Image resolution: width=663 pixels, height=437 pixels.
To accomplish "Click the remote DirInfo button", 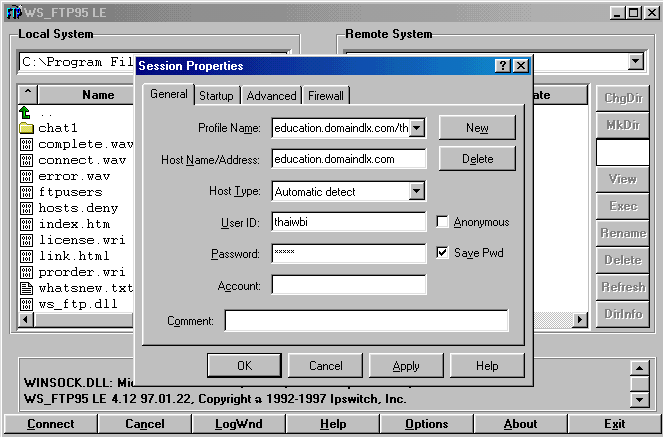I will [x=623, y=314].
